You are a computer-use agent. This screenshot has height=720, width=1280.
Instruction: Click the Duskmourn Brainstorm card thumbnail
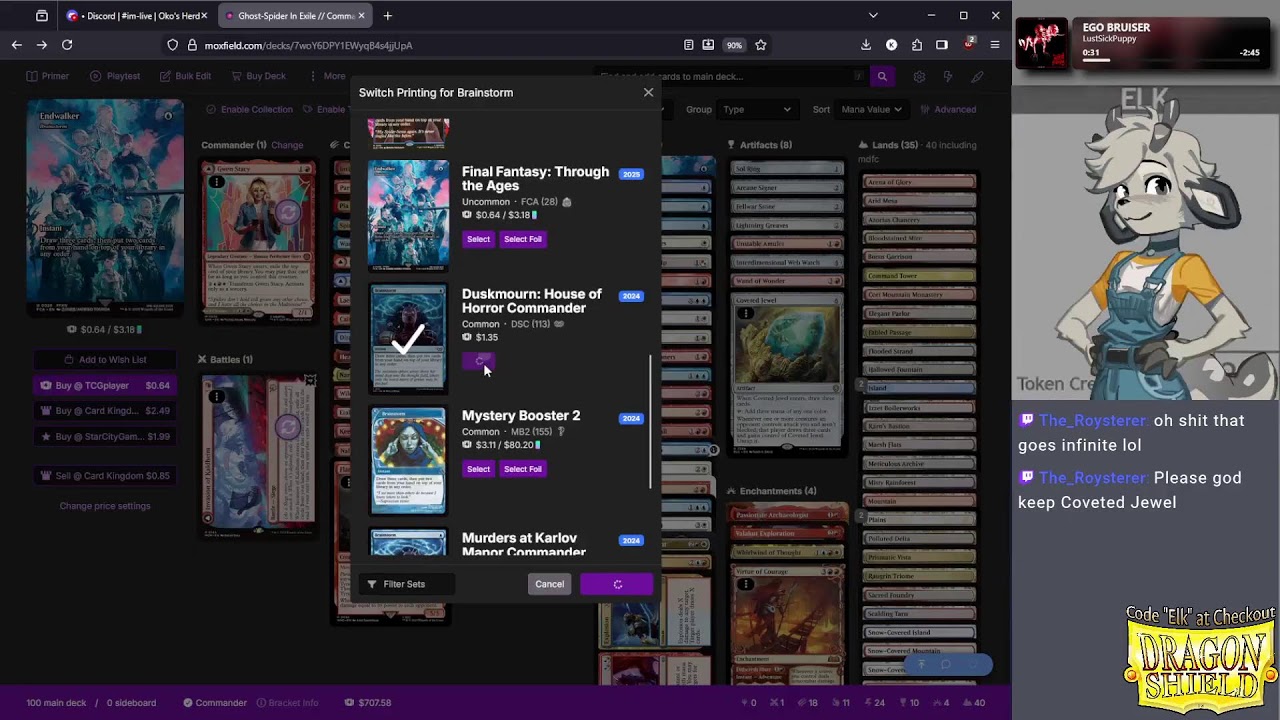click(408, 338)
